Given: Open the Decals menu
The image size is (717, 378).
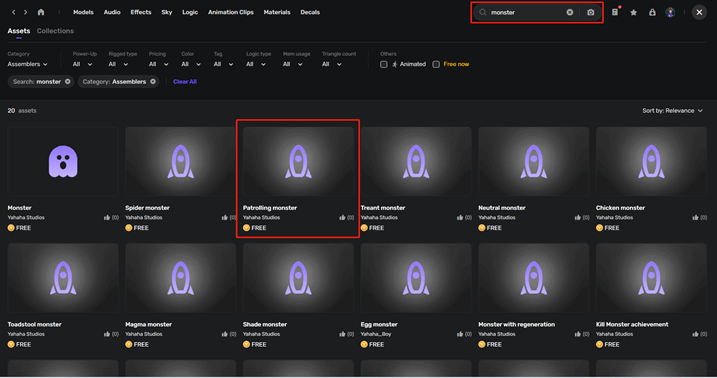Looking at the screenshot, I should click(x=310, y=12).
